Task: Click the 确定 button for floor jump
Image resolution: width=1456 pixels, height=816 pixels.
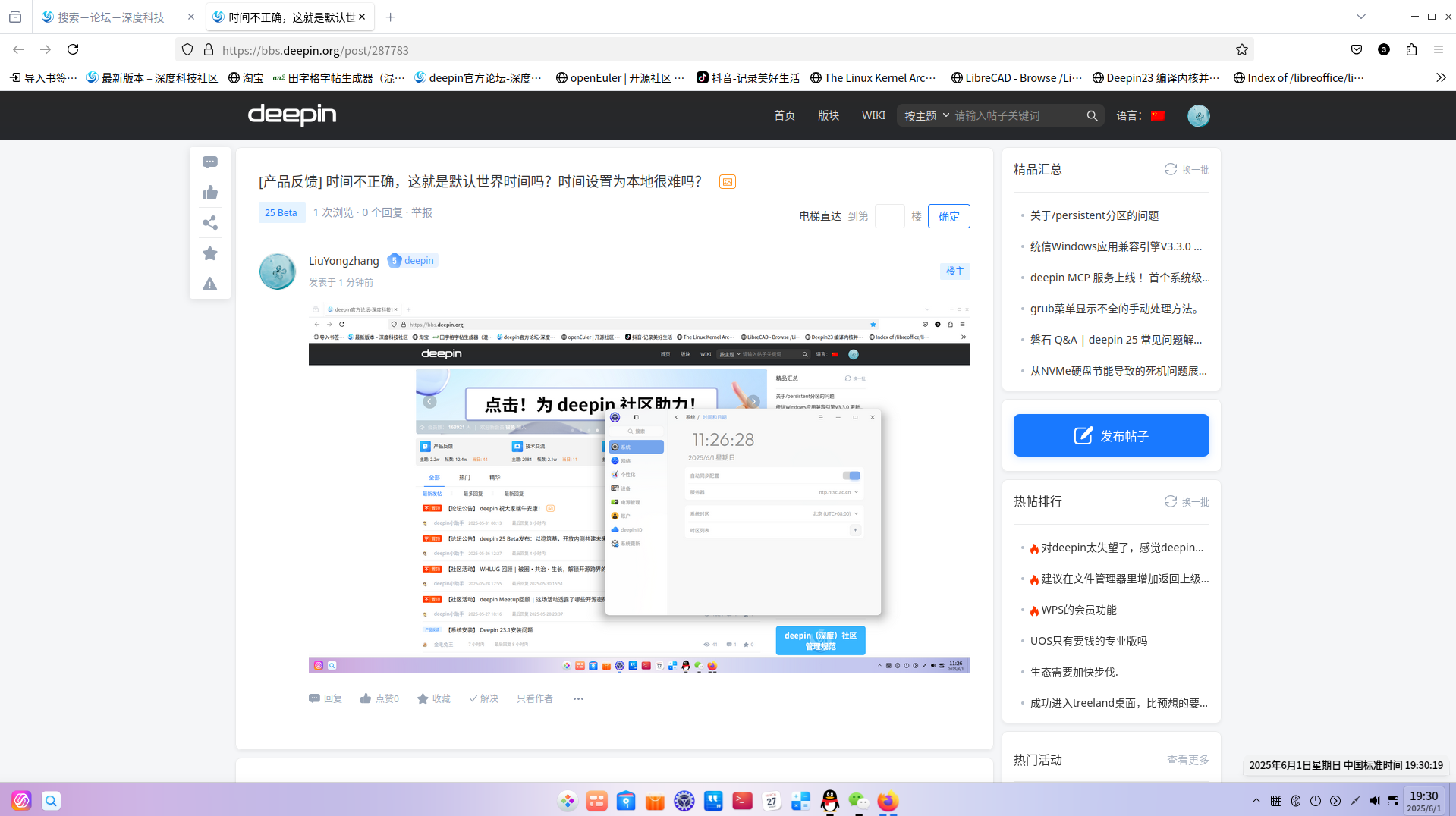Action: [x=949, y=216]
